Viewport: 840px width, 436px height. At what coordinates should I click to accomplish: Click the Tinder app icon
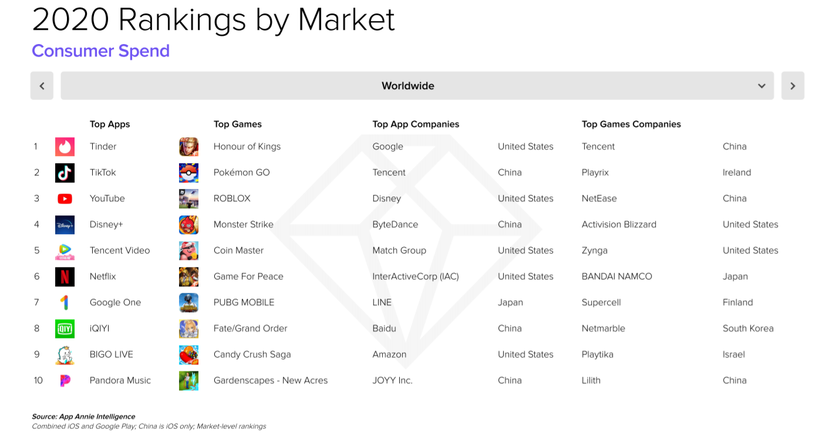65,147
